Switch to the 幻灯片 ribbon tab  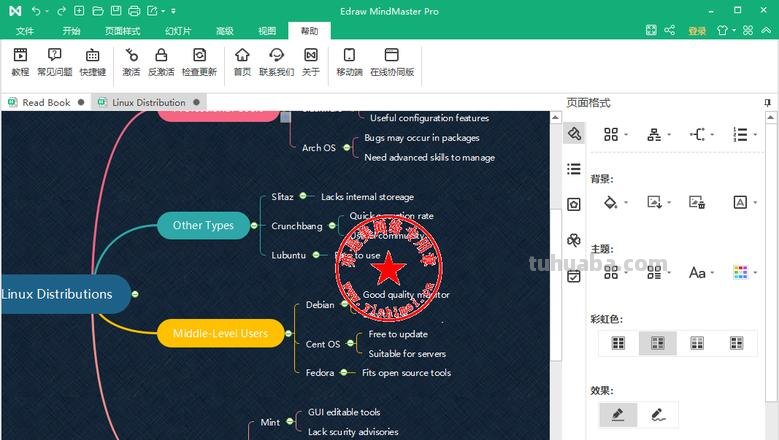click(178, 31)
